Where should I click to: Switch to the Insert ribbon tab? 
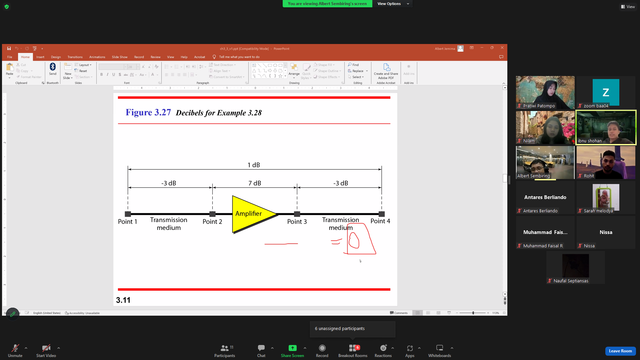coord(40,57)
